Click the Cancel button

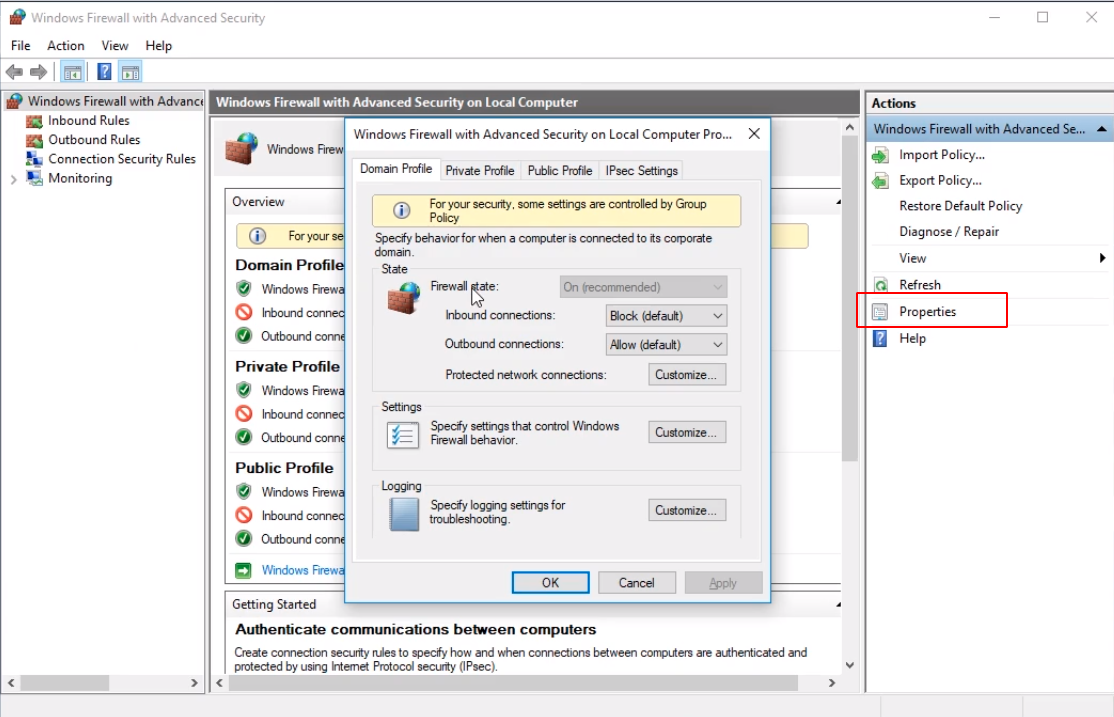tap(637, 583)
